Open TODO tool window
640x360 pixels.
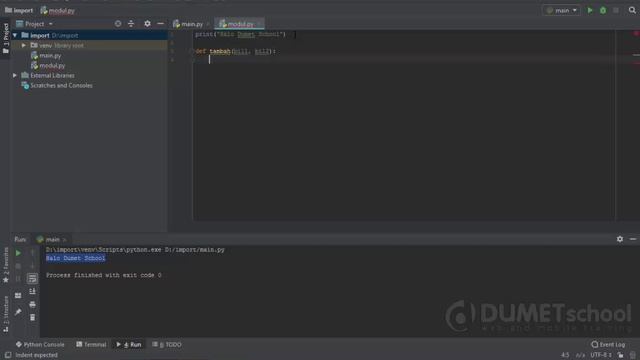point(167,344)
